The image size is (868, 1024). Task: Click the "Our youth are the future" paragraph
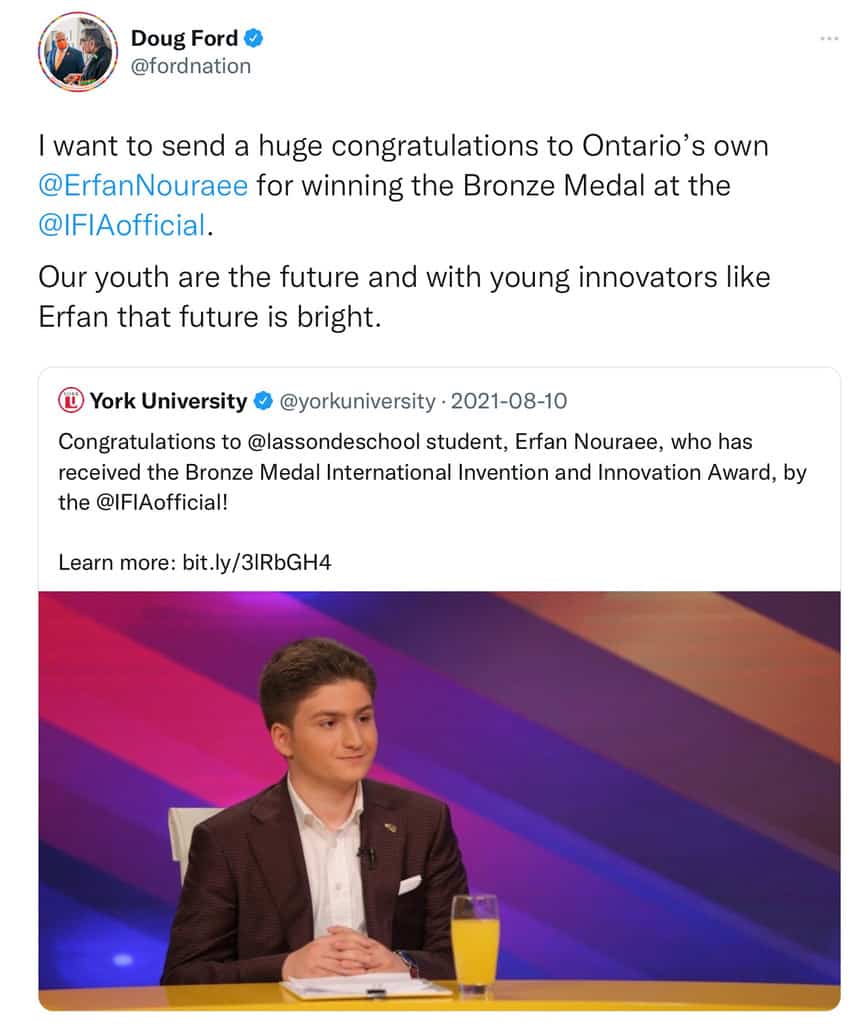(404, 296)
